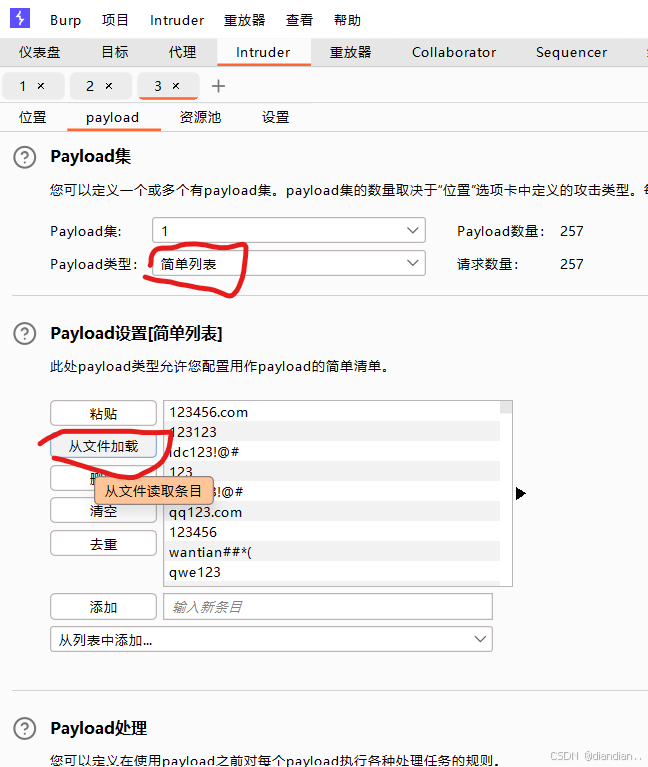Select payload entry idc123!@#
Screen dimensions: 648x767
pos(332,452)
